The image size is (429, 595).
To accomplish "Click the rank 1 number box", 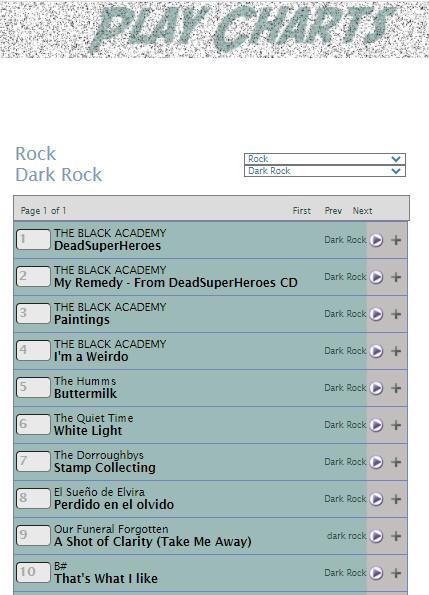I will [33, 239].
